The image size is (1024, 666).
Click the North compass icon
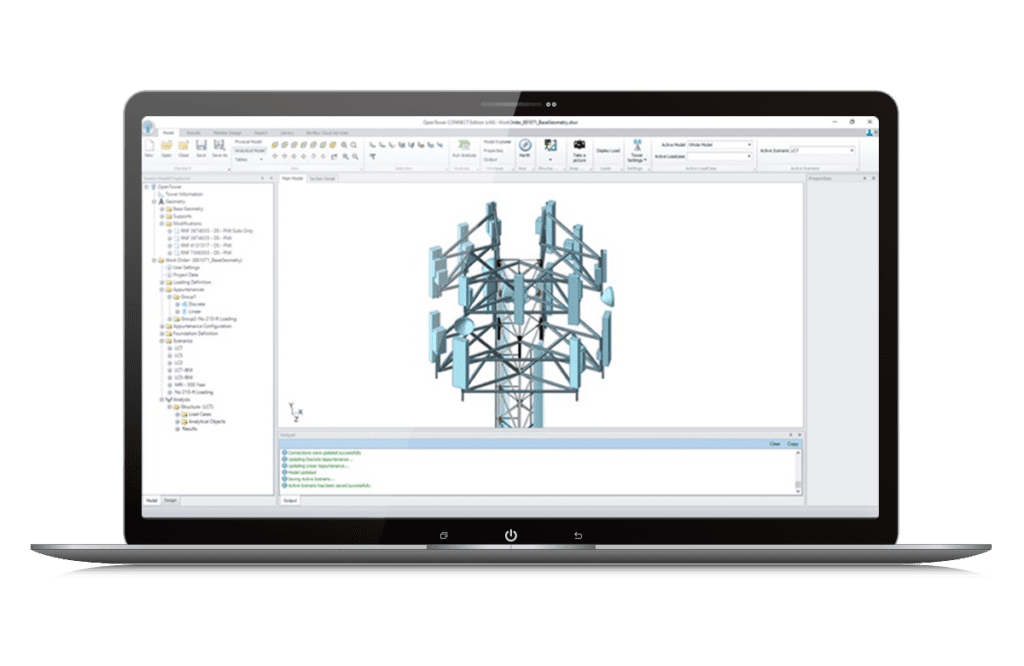pyautogui.click(x=524, y=148)
